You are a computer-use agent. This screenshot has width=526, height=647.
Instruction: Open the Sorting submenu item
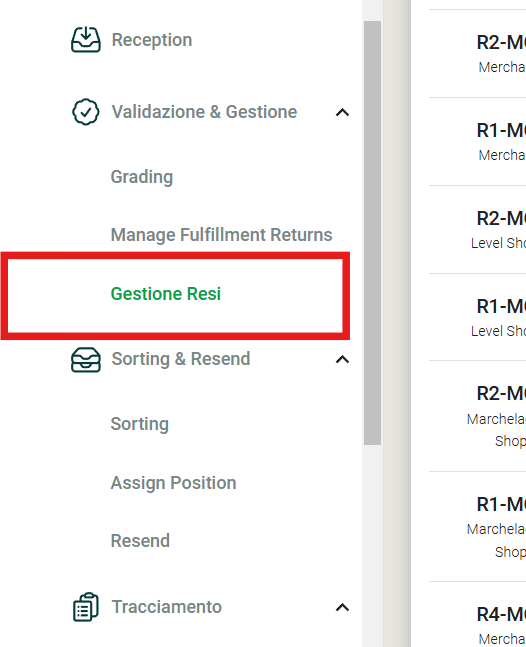click(139, 424)
